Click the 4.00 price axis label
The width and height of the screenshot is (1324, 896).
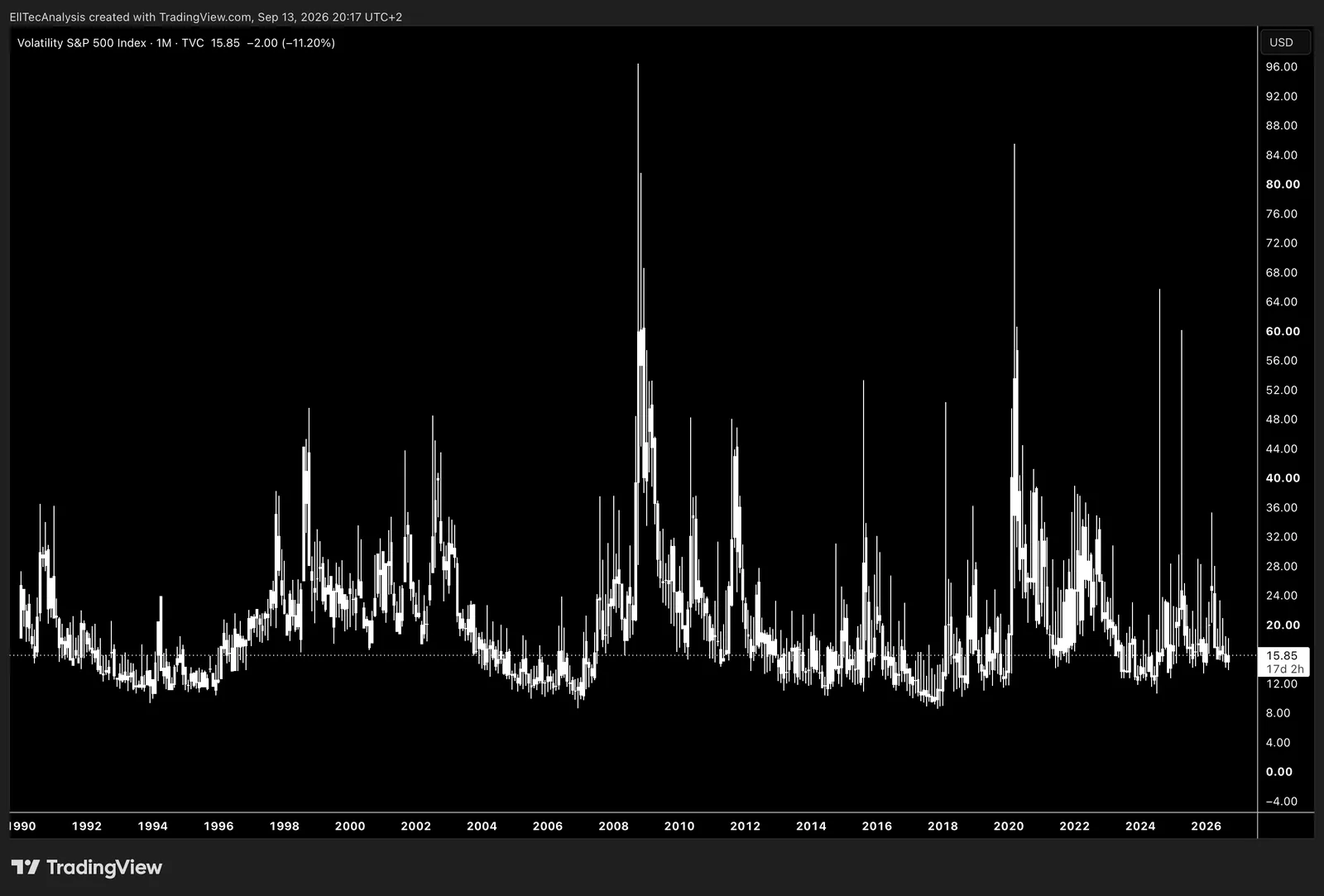coord(1278,743)
